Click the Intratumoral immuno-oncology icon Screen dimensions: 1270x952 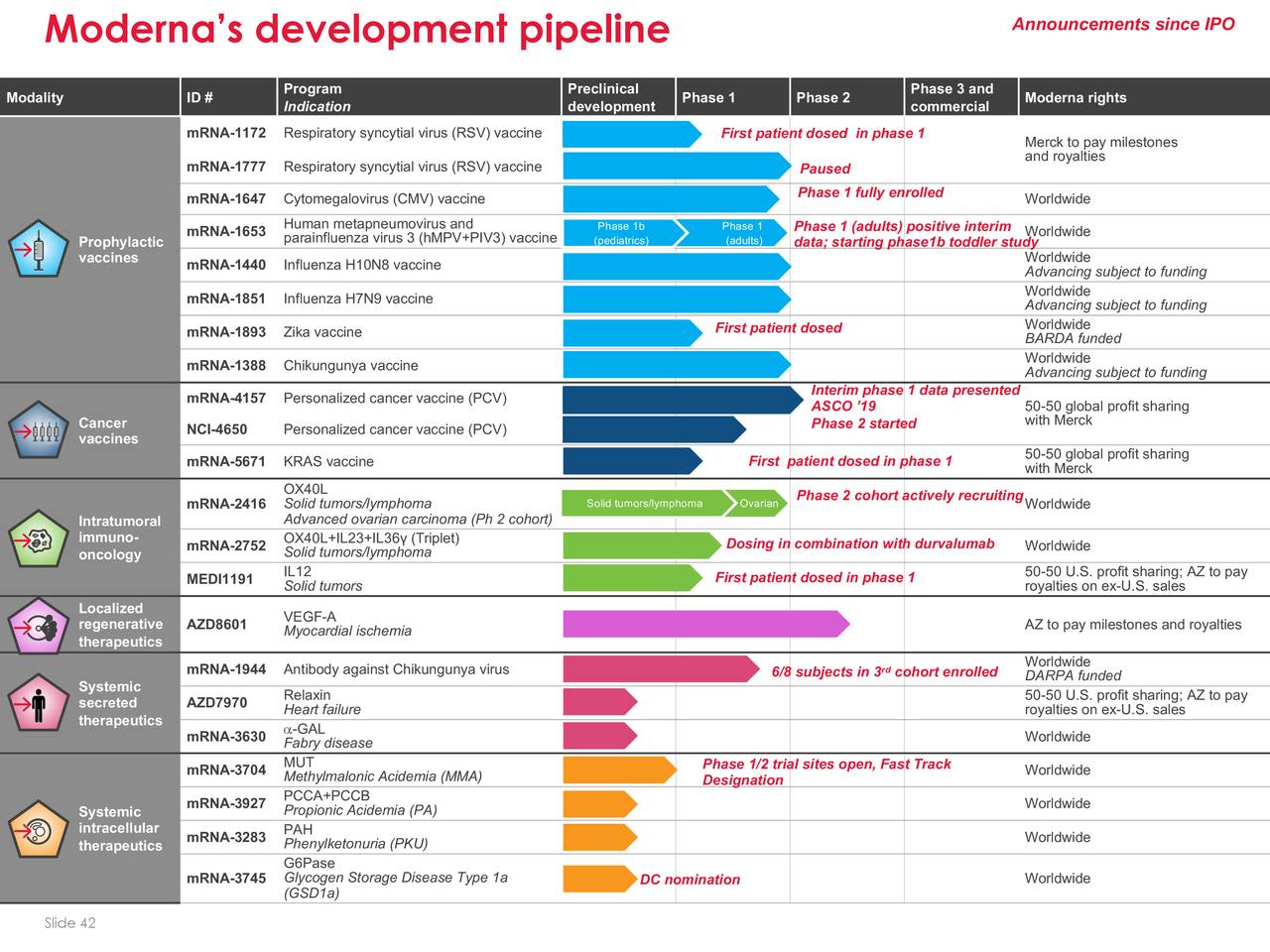(39, 538)
